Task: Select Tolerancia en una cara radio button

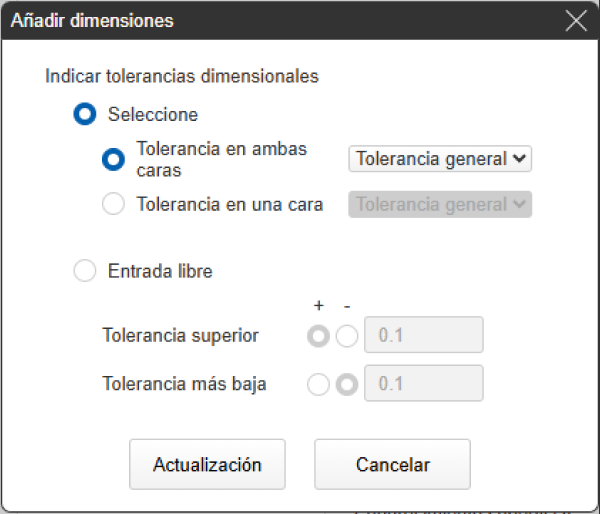Action: (x=115, y=205)
